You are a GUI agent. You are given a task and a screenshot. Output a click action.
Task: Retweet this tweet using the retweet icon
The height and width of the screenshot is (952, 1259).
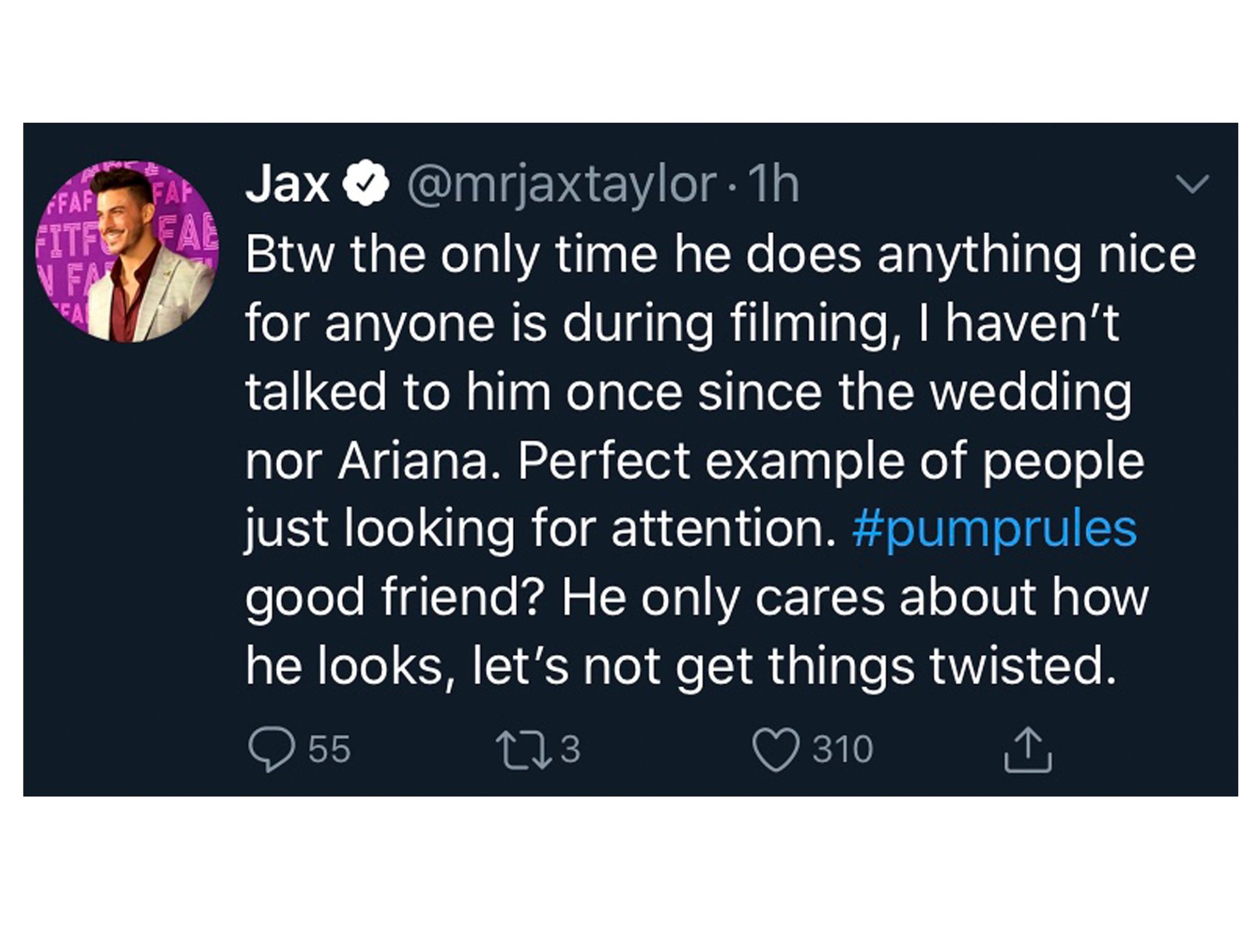pyautogui.click(x=523, y=749)
